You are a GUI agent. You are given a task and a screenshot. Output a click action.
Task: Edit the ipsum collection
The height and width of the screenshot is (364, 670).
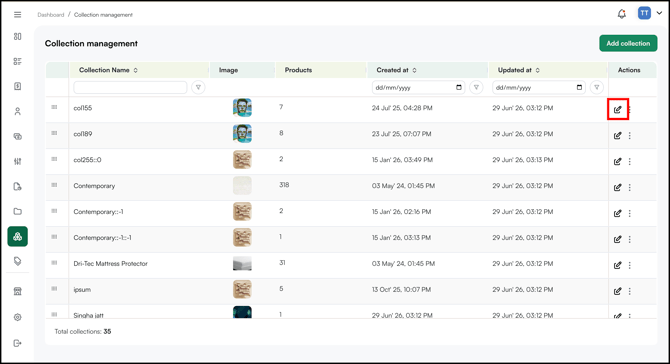pos(617,291)
